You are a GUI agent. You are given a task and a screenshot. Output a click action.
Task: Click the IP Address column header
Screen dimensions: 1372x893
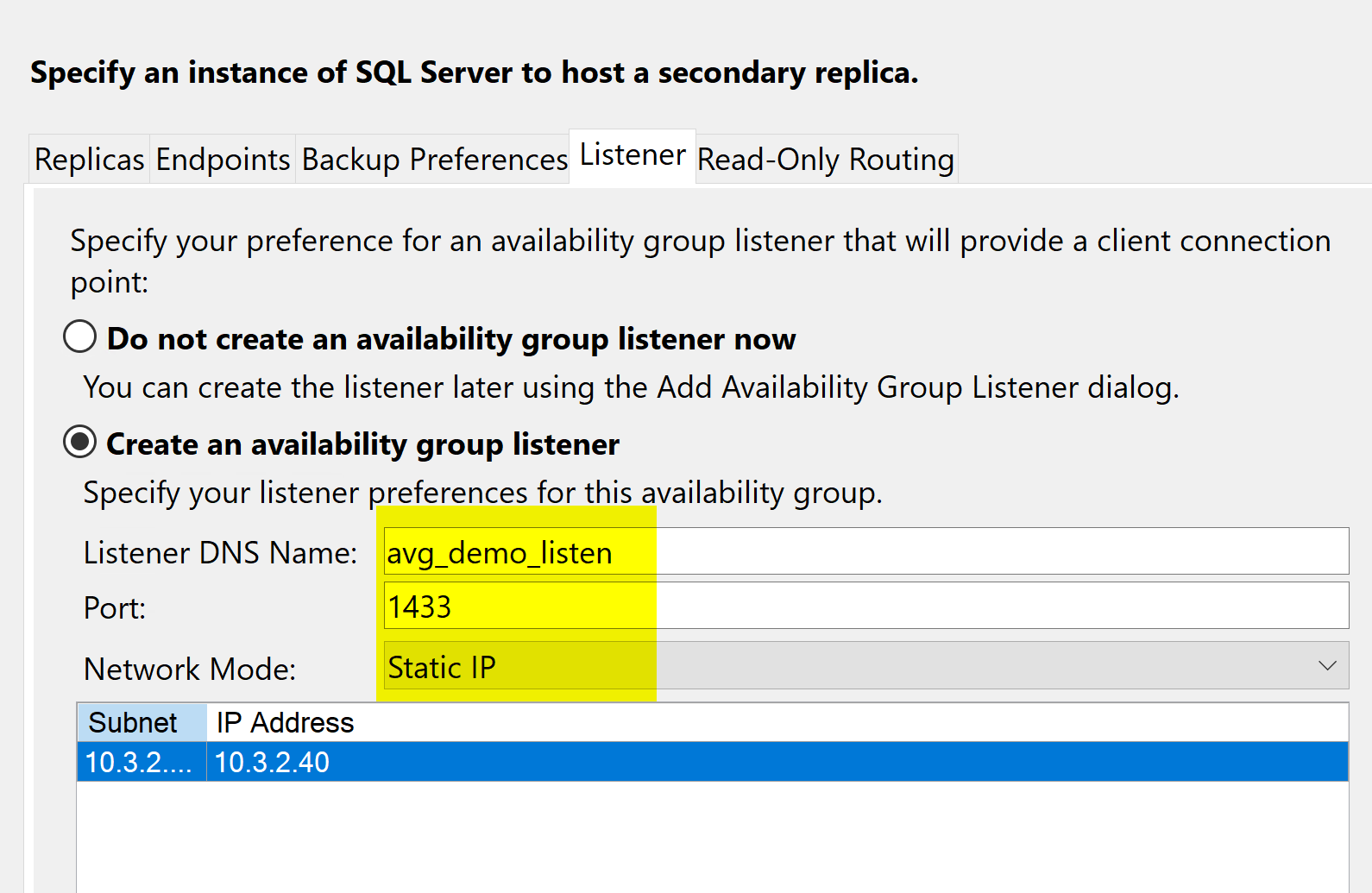pyautogui.click(x=777, y=723)
